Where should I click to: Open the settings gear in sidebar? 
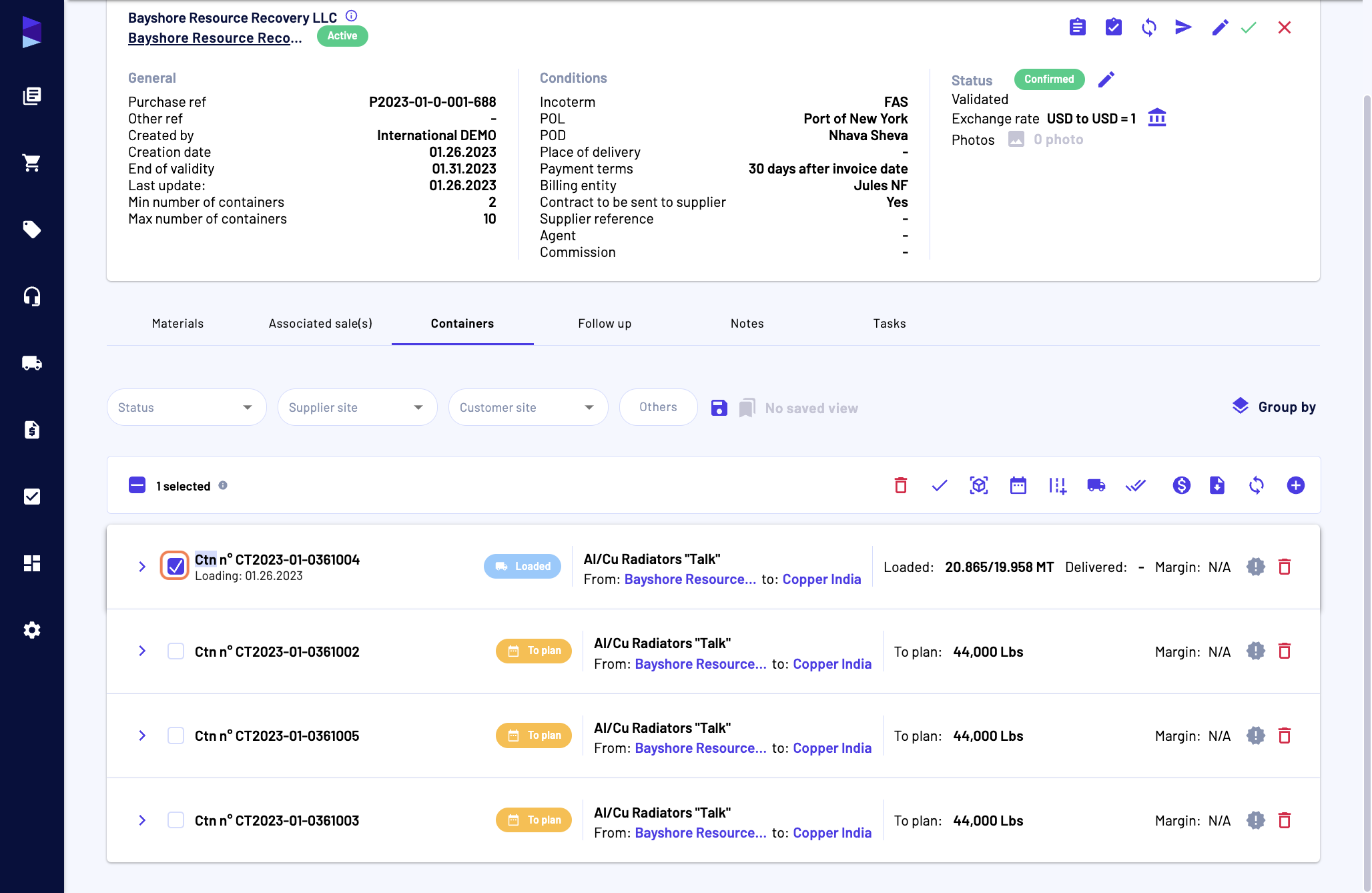click(31, 630)
